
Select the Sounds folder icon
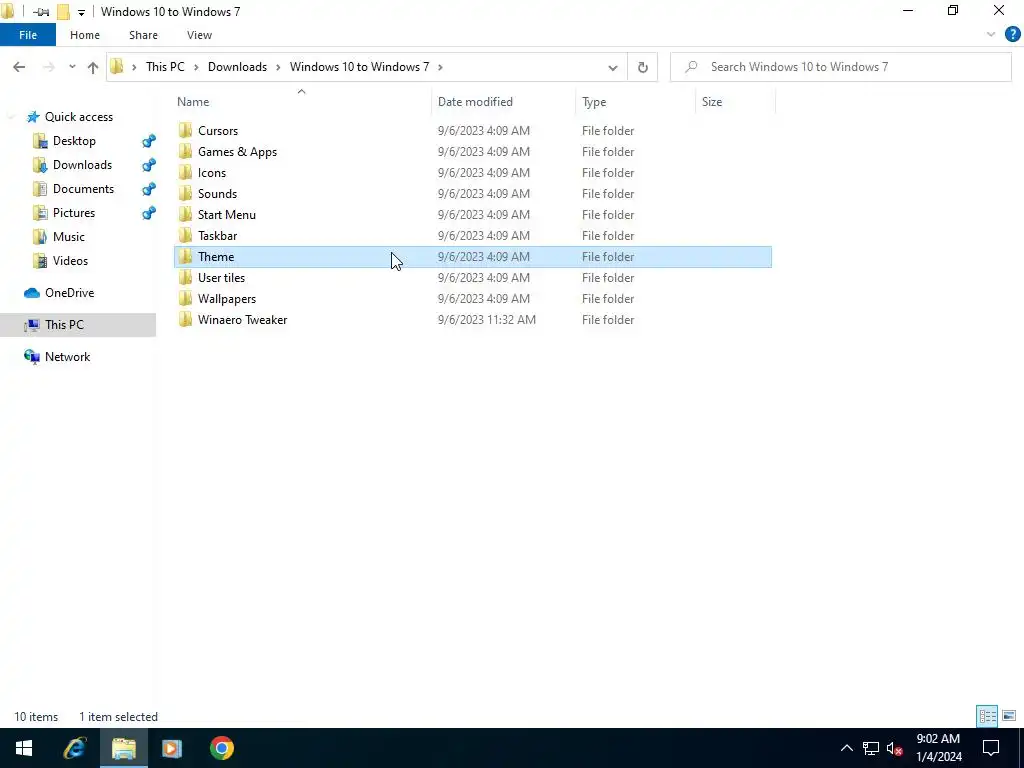pyautogui.click(x=185, y=193)
